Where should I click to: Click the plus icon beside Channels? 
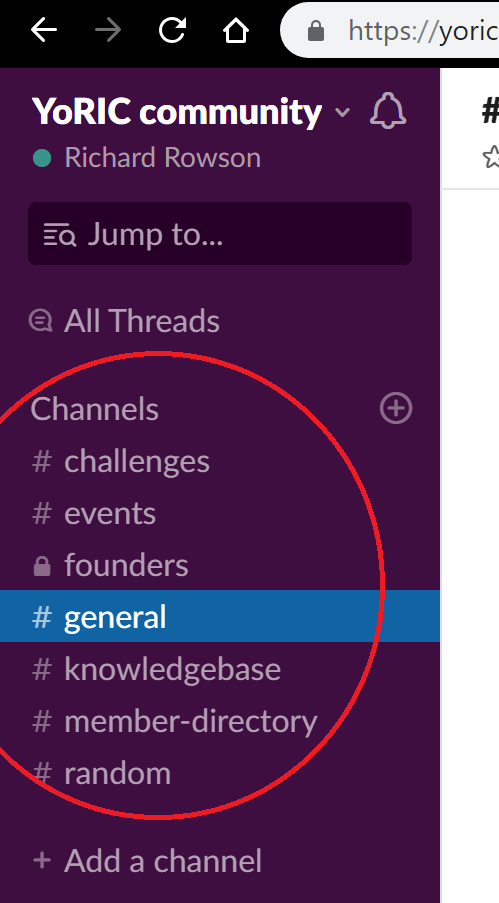(396, 408)
